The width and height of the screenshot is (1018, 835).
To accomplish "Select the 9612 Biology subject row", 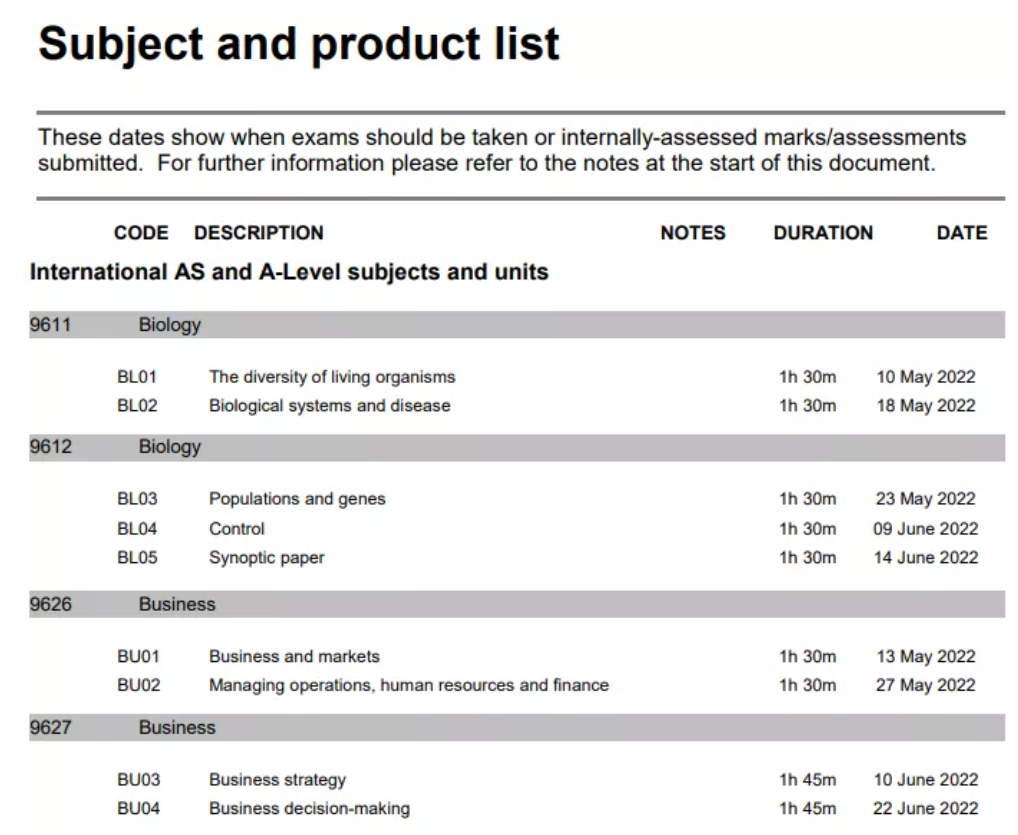I will (517, 447).
